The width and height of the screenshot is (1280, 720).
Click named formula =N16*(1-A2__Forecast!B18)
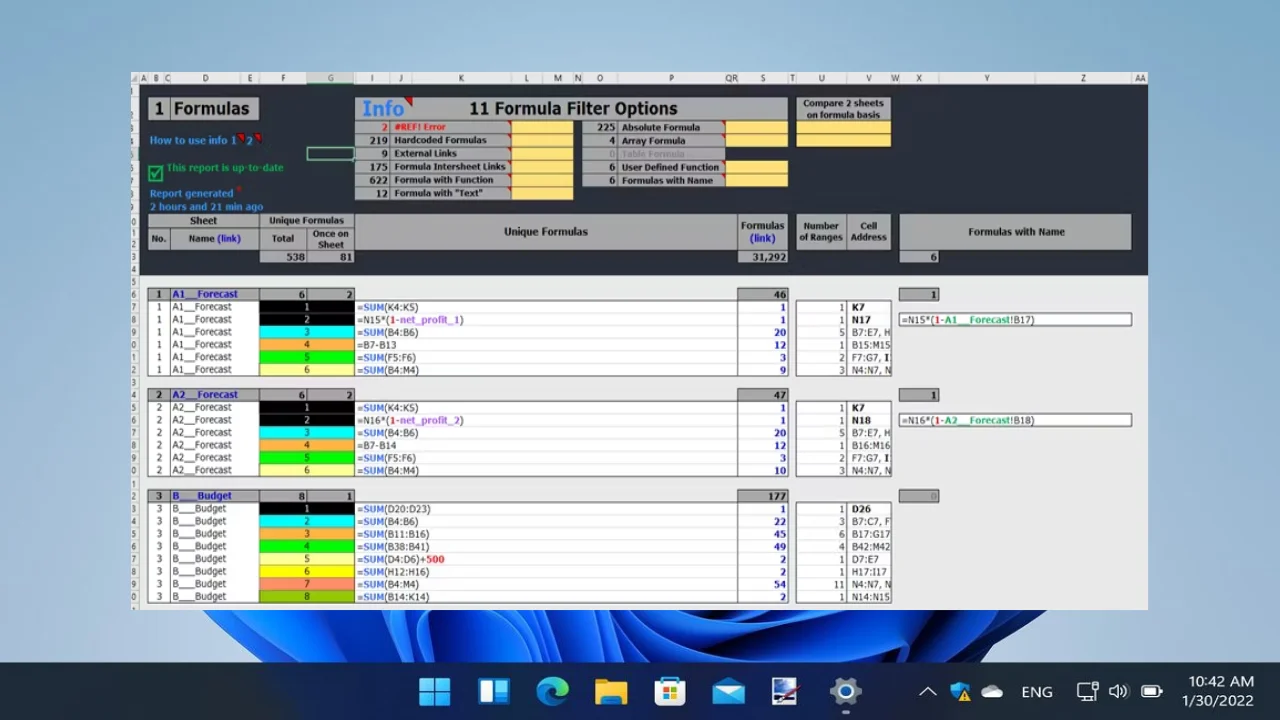tap(1015, 421)
